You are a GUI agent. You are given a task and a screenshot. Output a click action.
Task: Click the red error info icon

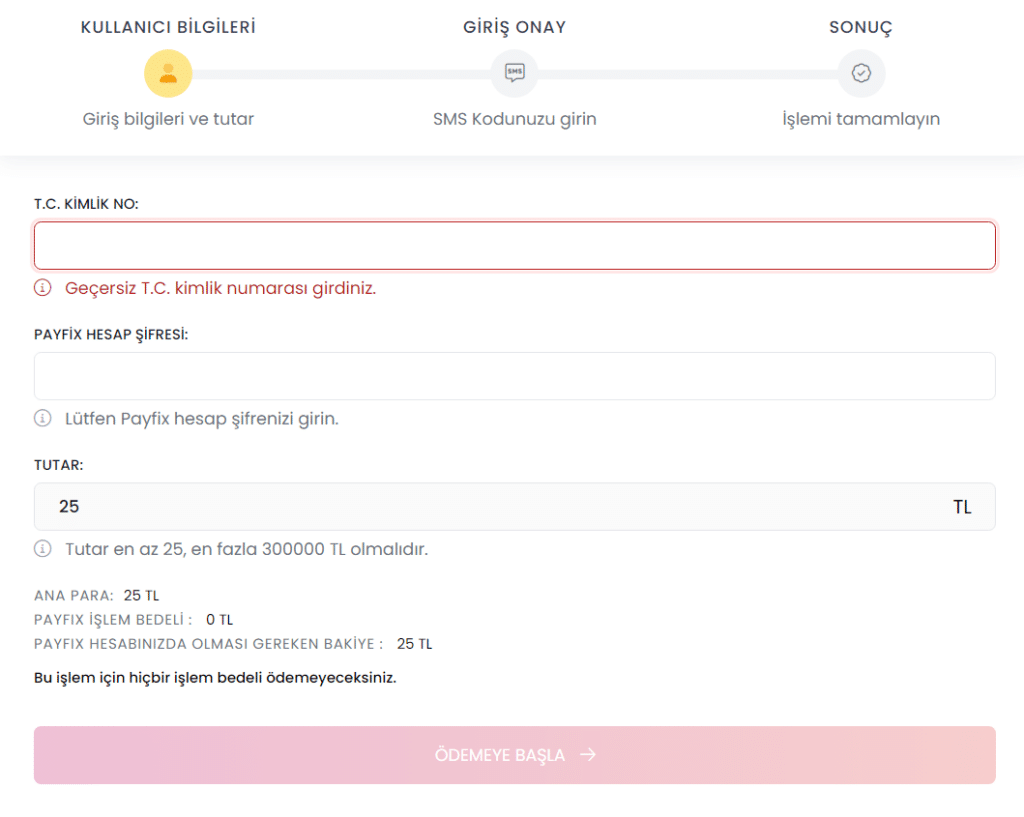click(x=42, y=287)
